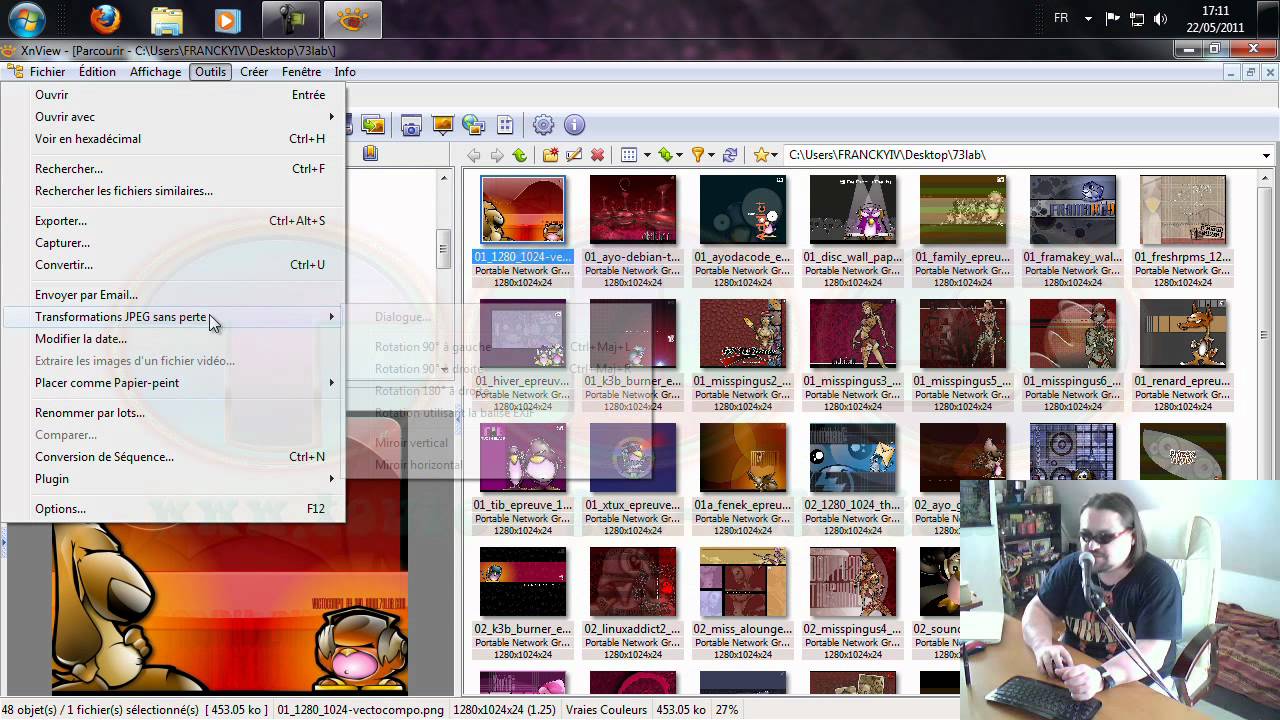Screen dimensions: 1280x720
Task: Click the contact sheet toolbar icon
Action: tap(505, 125)
